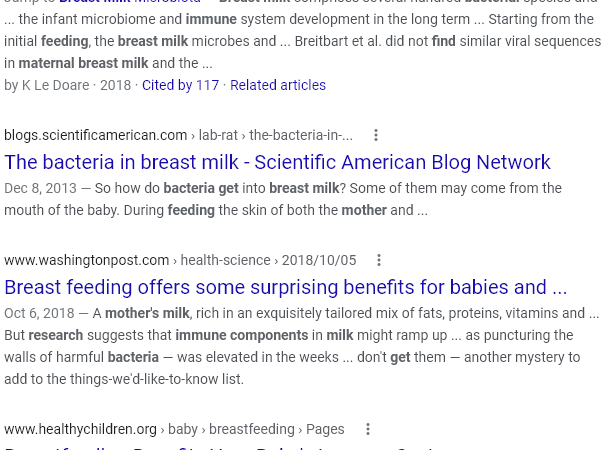Image resolution: width=612 pixels, height=450 pixels.
Task: Click the 'Oct 6, 2018' snippet date
Action: 39,313
